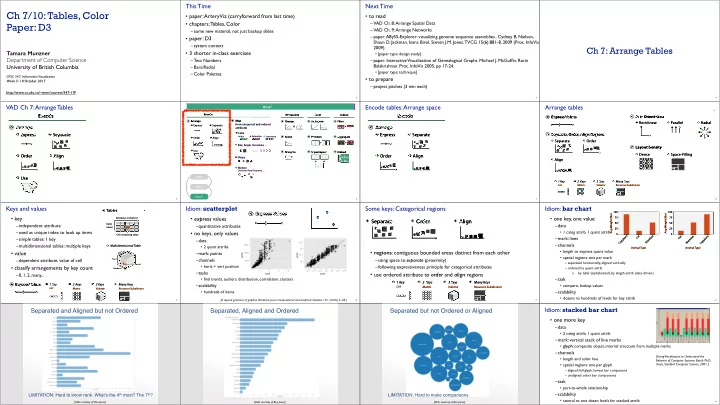The image size is (720, 405).
Task: Select the 'VAD Ch 7: Arrange Tables' slide
Action: 90,152
